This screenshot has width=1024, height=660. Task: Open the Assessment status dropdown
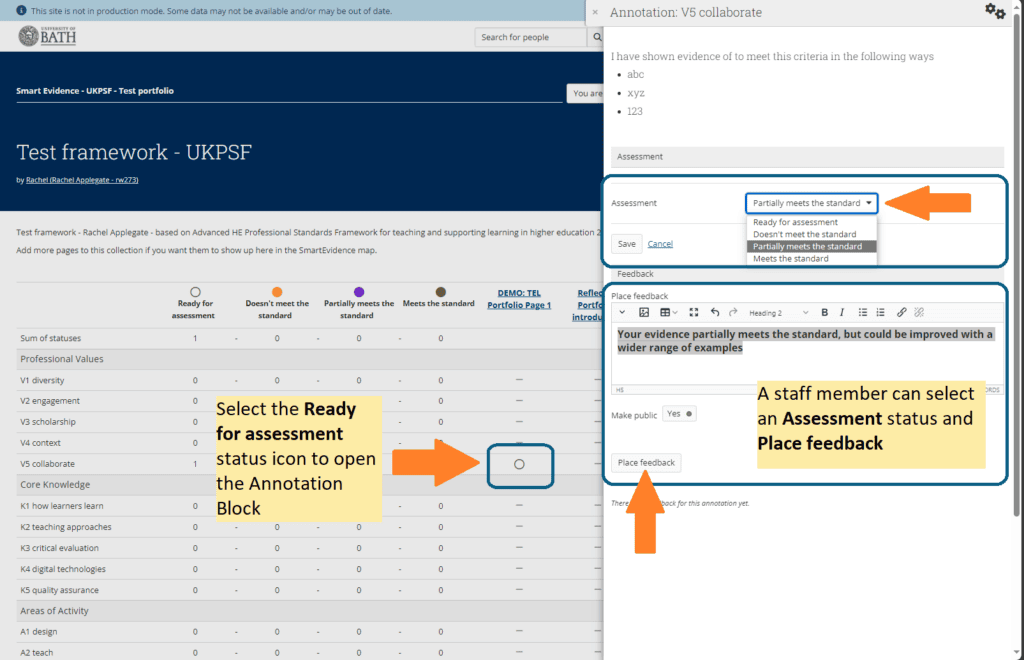(x=811, y=203)
